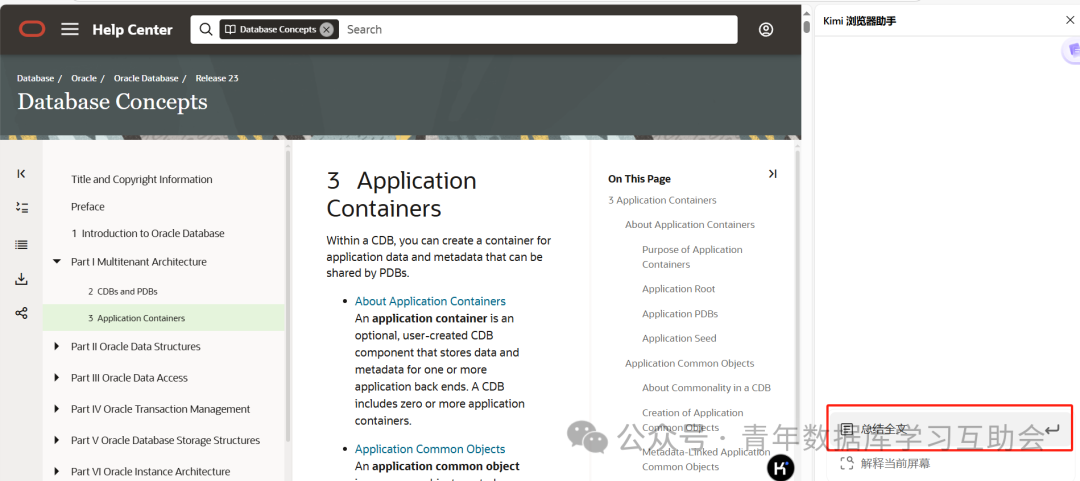Click the Oracle logo icon

coord(32,29)
